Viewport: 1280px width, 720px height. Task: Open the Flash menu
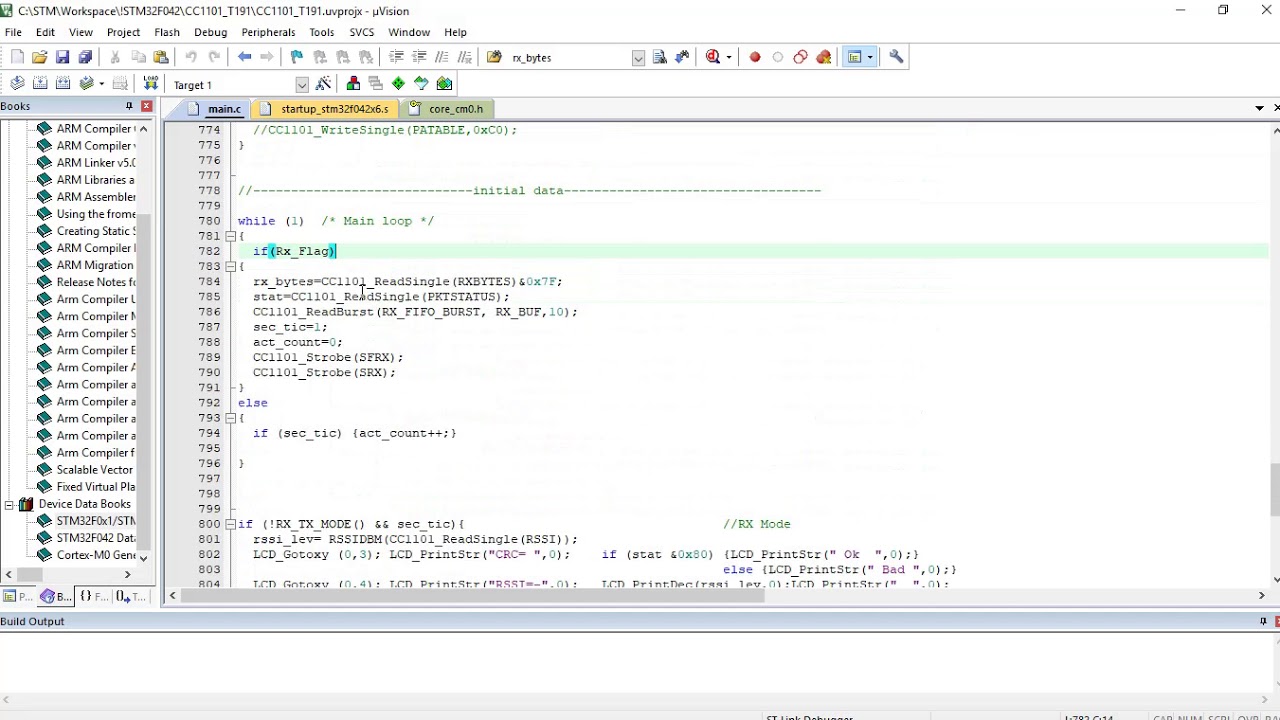pyautogui.click(x=167, y=32)
